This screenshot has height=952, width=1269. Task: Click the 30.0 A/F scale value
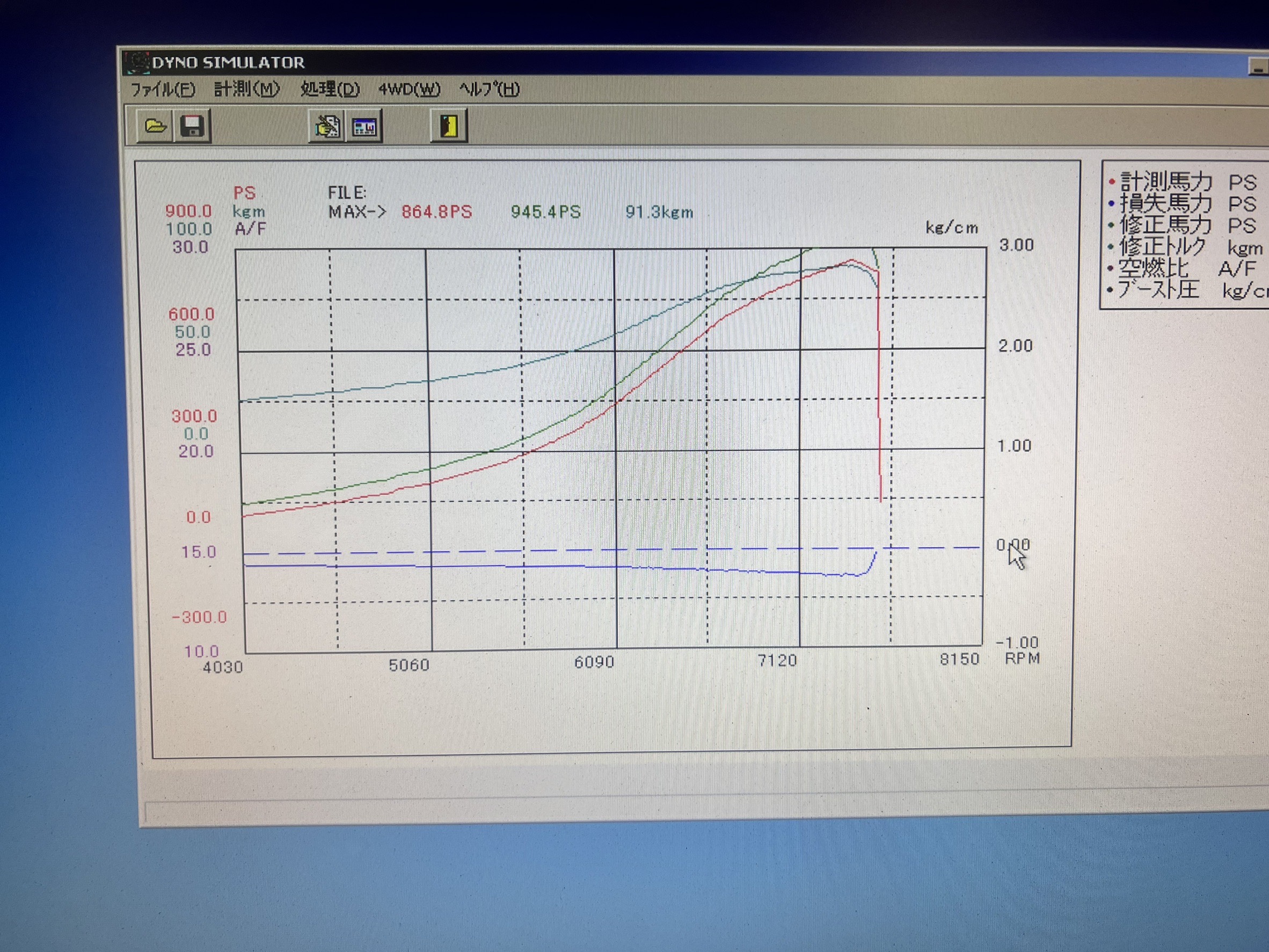(190, 247)
